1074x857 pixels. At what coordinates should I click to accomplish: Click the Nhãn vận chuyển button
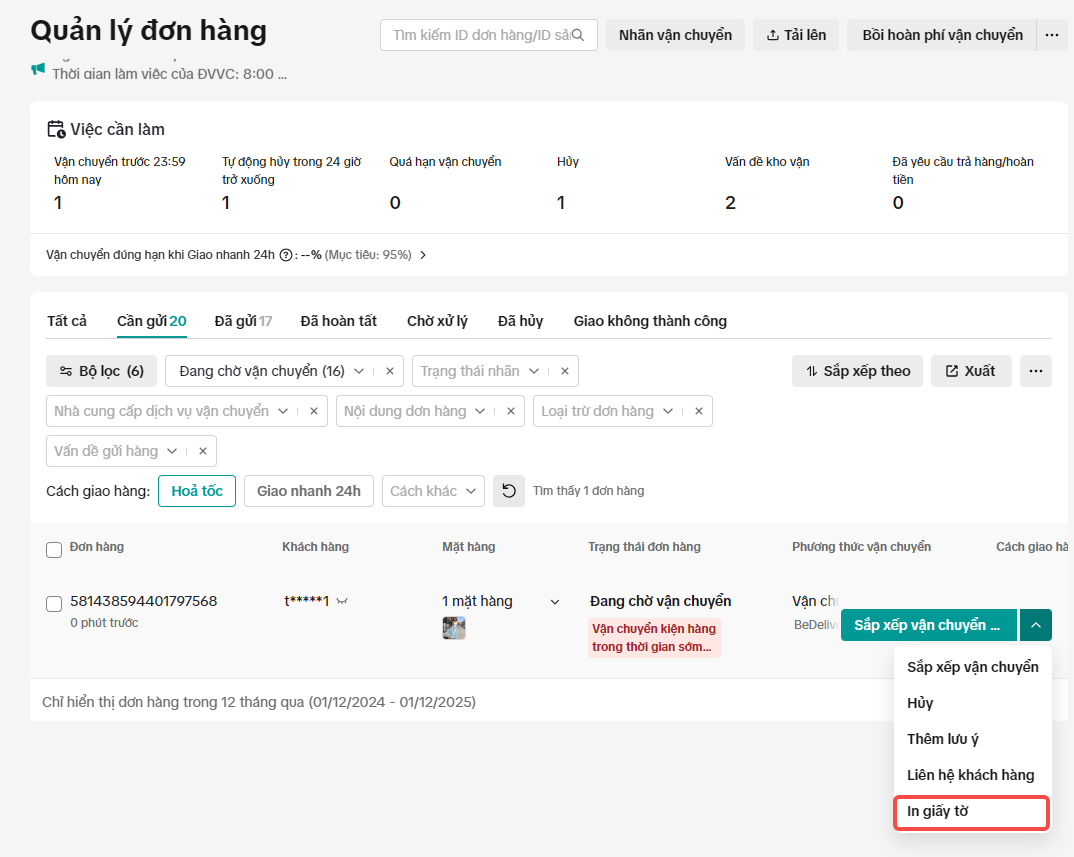click(x=675, y=35)
